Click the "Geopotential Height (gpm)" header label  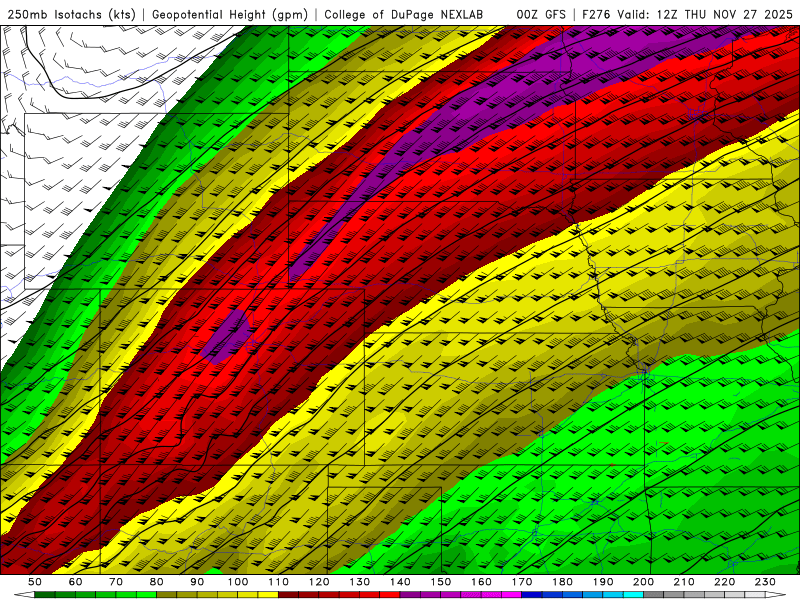pyautogui.click(x=230, y=15)
